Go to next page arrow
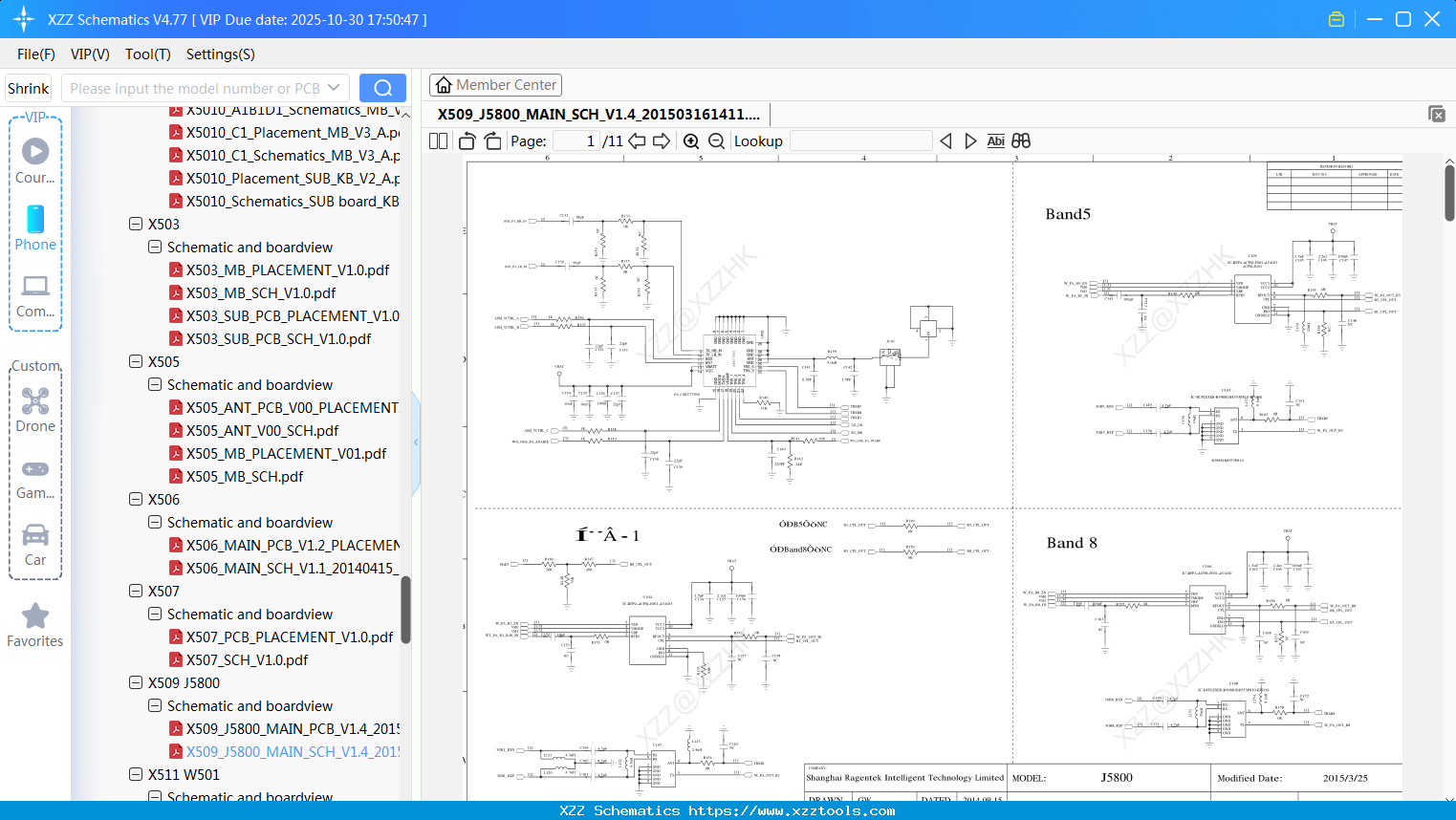Viewport: 1456px width, 820px height. (662, 140)
